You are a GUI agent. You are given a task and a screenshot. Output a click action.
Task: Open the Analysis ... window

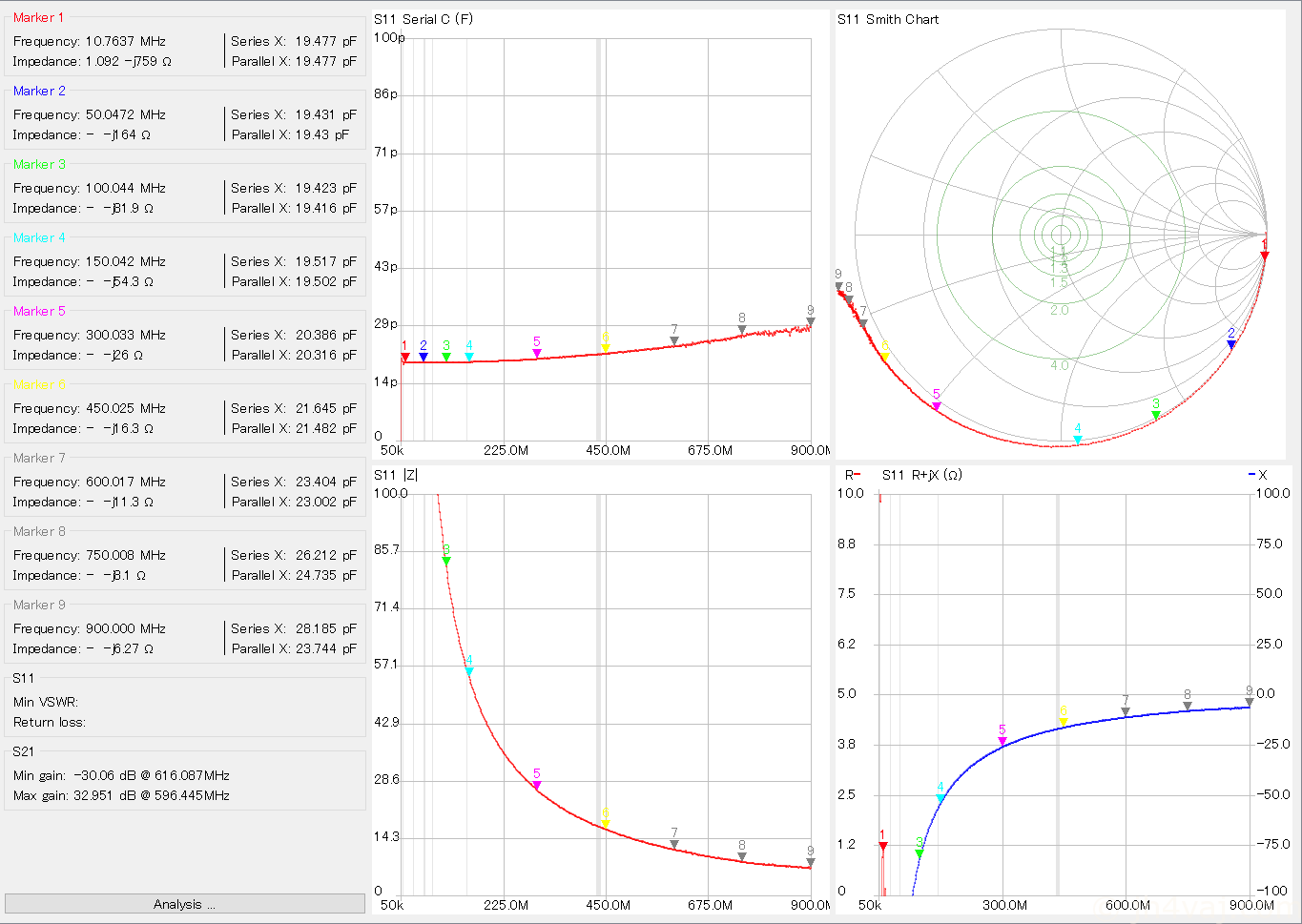point(184,904)
